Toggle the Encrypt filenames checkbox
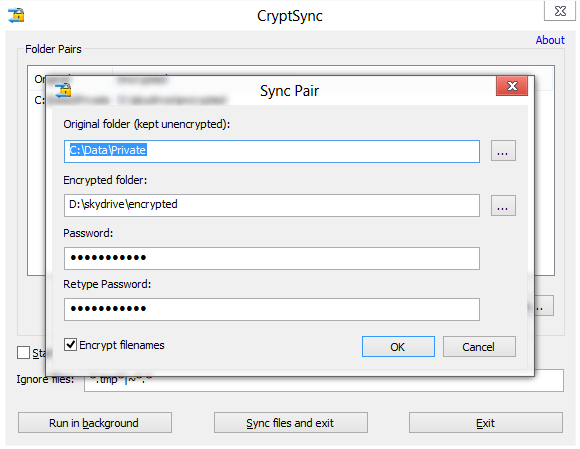 (x=70, y=345)
